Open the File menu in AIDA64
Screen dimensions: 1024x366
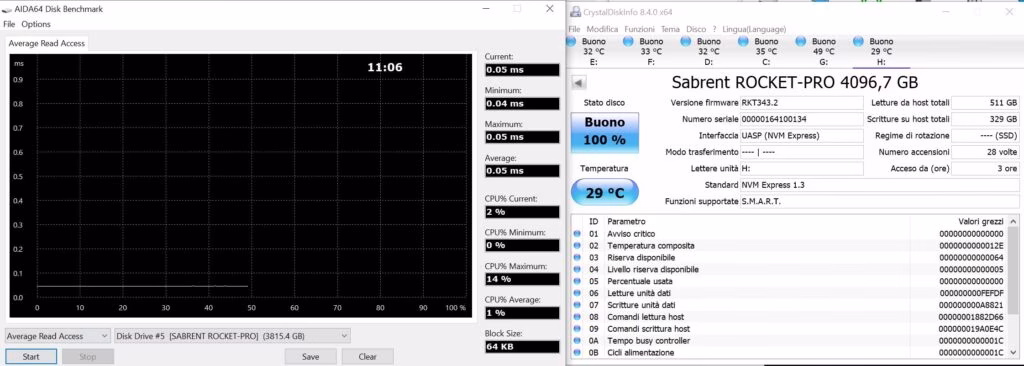pyautogui.click(x=9, y=24)
